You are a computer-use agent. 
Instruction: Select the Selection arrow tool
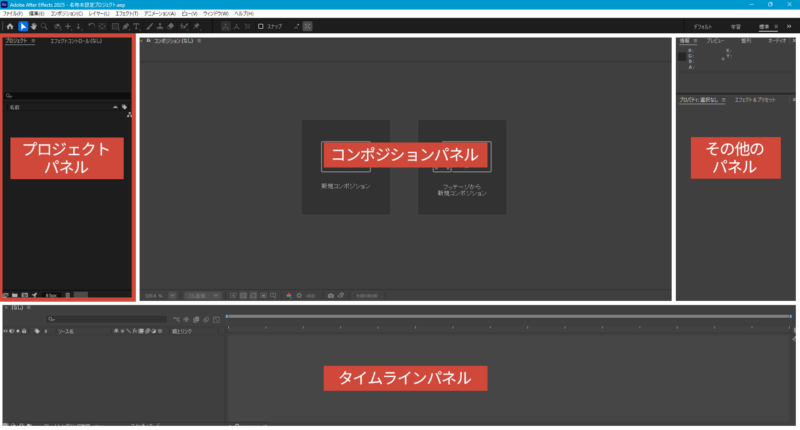point(23,27)
